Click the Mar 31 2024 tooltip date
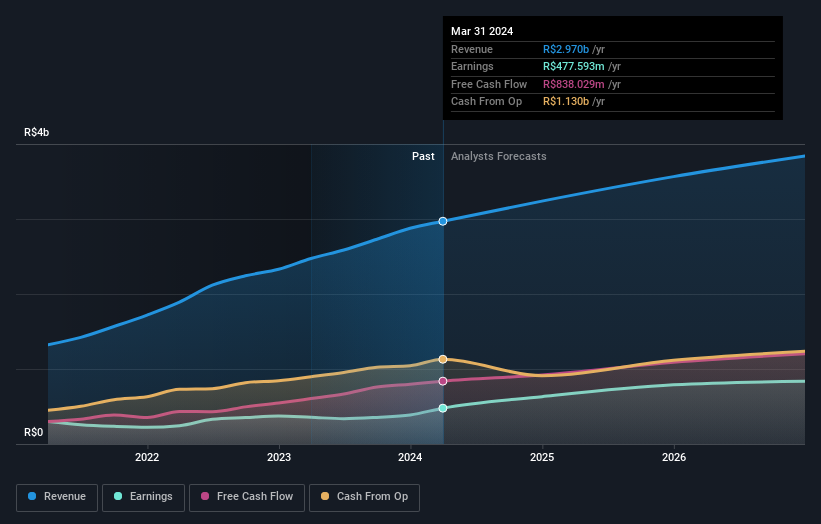Viewport: 821px width, 524px height. 482,31
